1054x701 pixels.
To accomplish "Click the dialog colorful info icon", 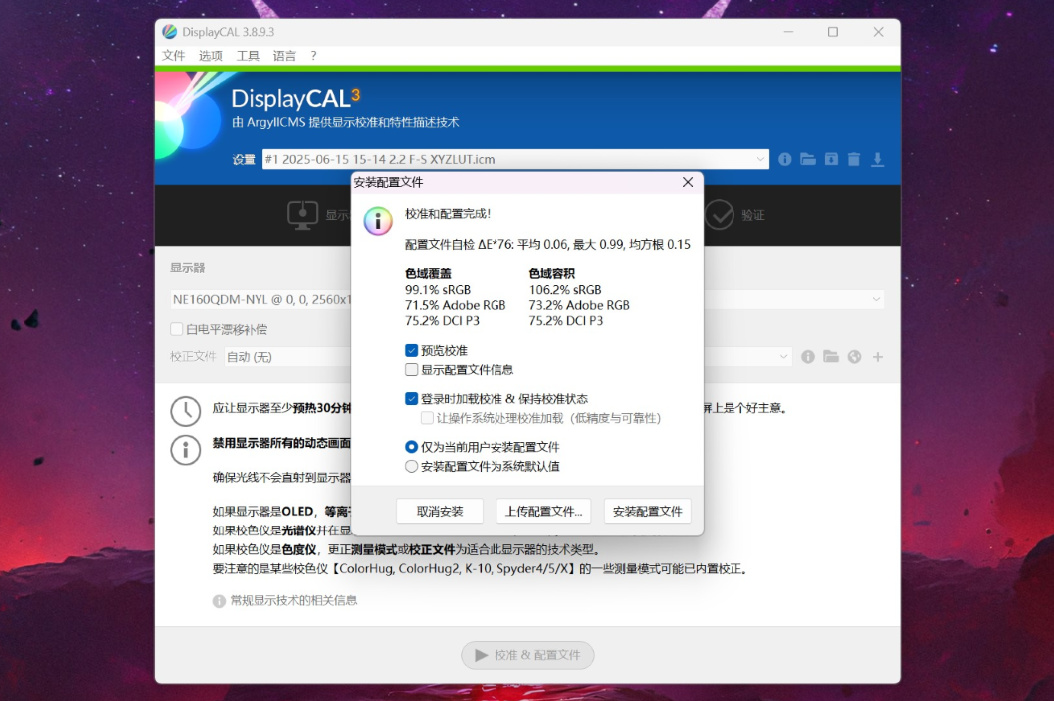I will (x=378, y=221).
